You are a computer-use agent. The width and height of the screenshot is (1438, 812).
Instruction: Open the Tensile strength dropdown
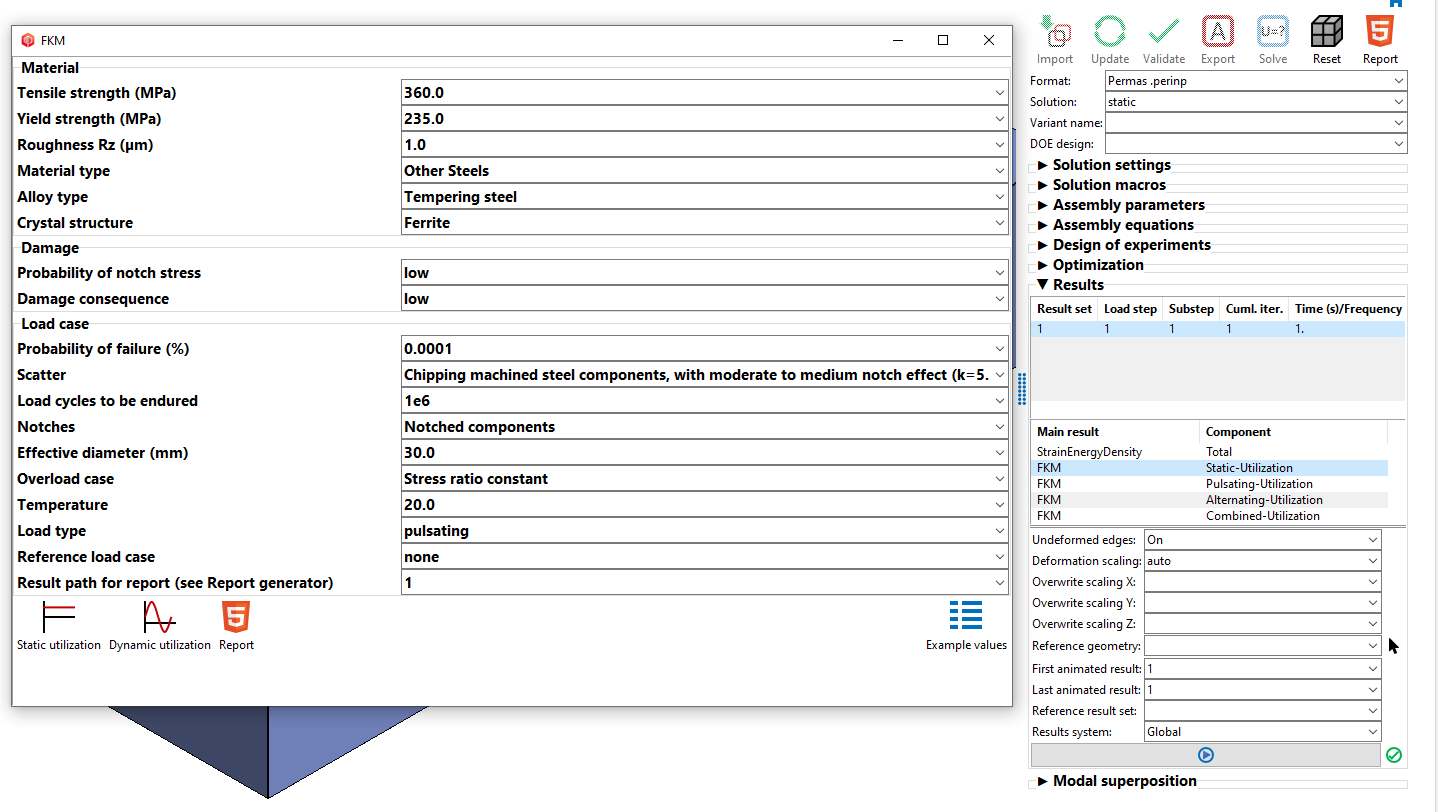click(x=1000, y=93)
